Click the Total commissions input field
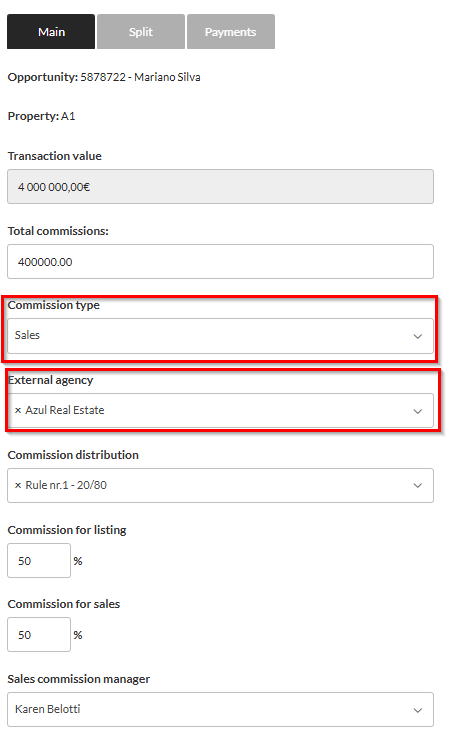Viewport: 455px width, 746px height. click(x=220, y=262)
